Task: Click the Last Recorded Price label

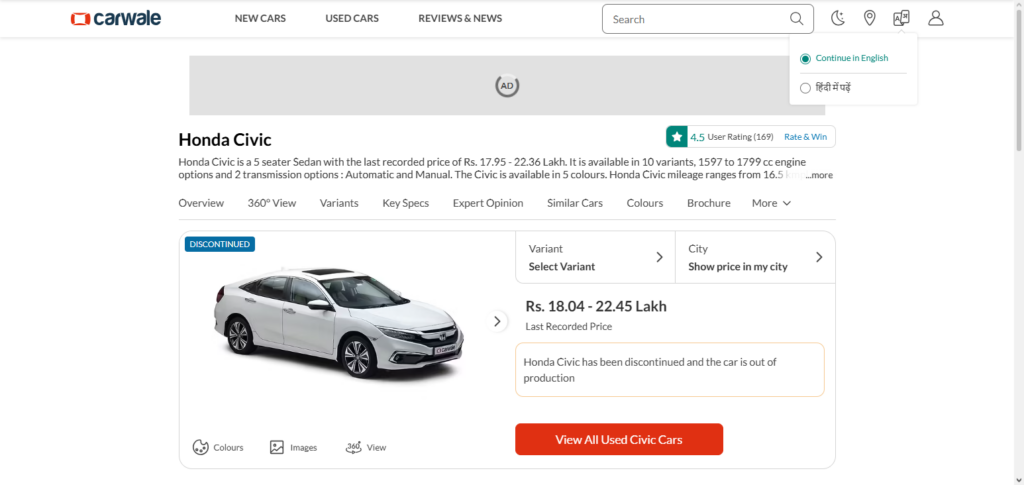Action: tap(569, 326)
